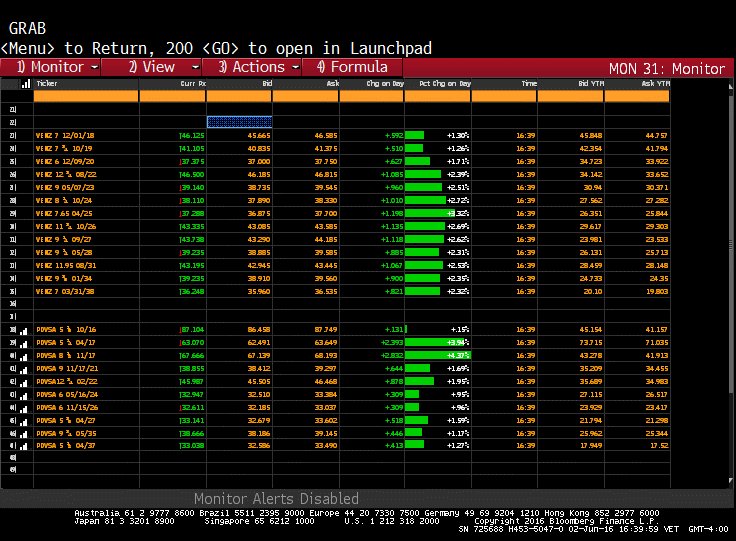The width and height of the screenshot is (736, 541).
Task: Click chart icon beside PDVSA 04/37 bond
Action: pyautogui.click(x=24, y=446)
